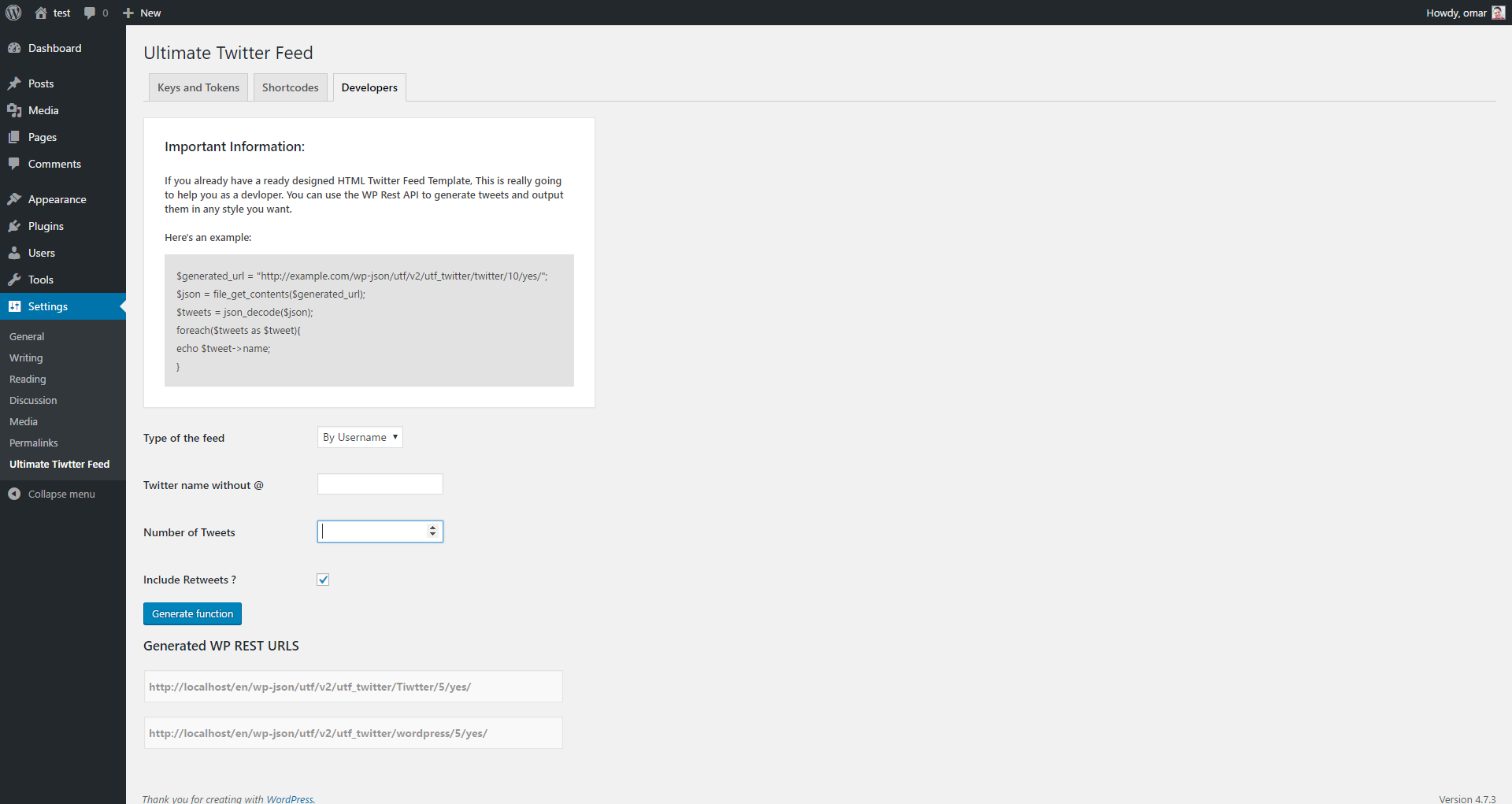Click the Tools wrench icon
This screenshot has height=804, width=1512.
pyautogui.click(x=14, y=280)
